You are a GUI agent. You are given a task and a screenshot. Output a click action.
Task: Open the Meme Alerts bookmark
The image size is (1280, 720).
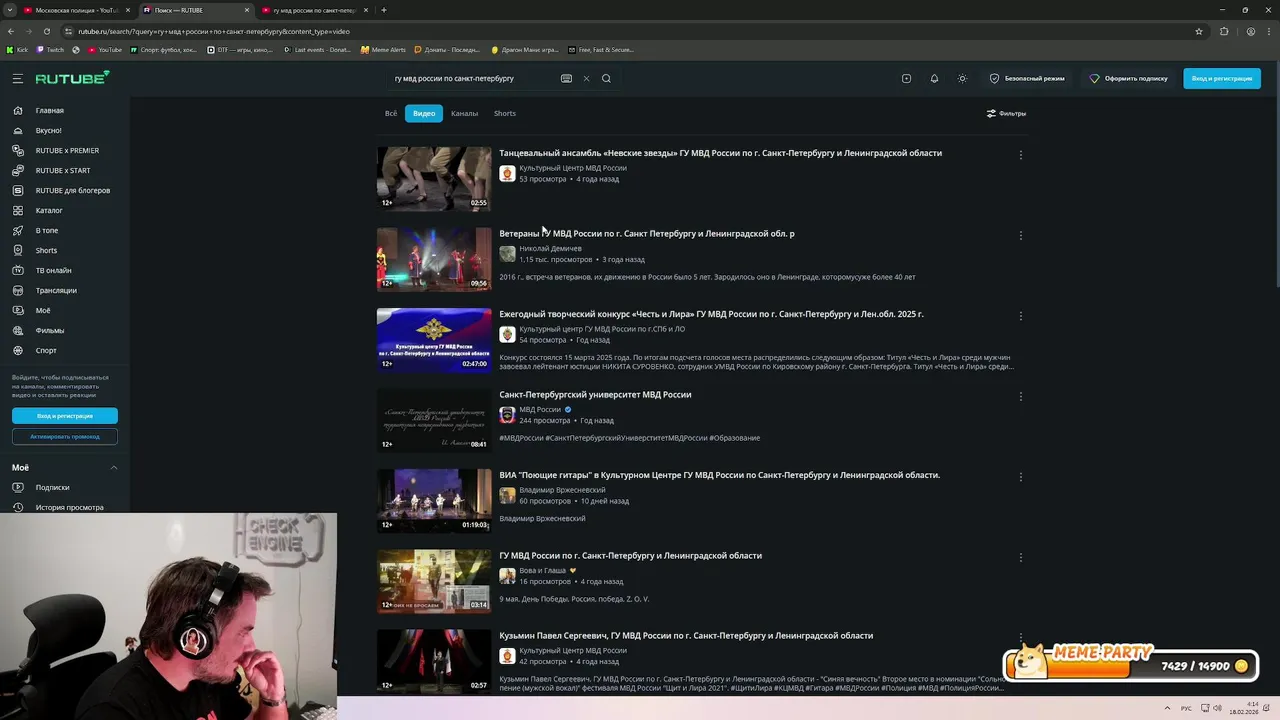(383, 49)
